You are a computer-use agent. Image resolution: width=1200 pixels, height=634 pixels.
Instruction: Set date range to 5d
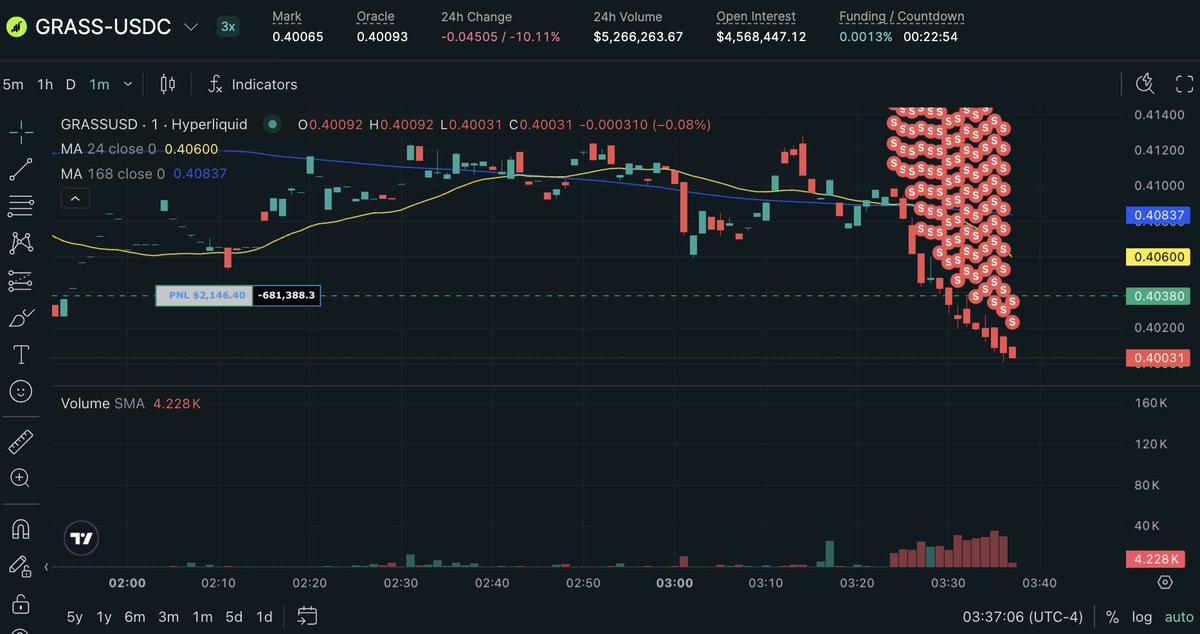click(x=233, y=617)
